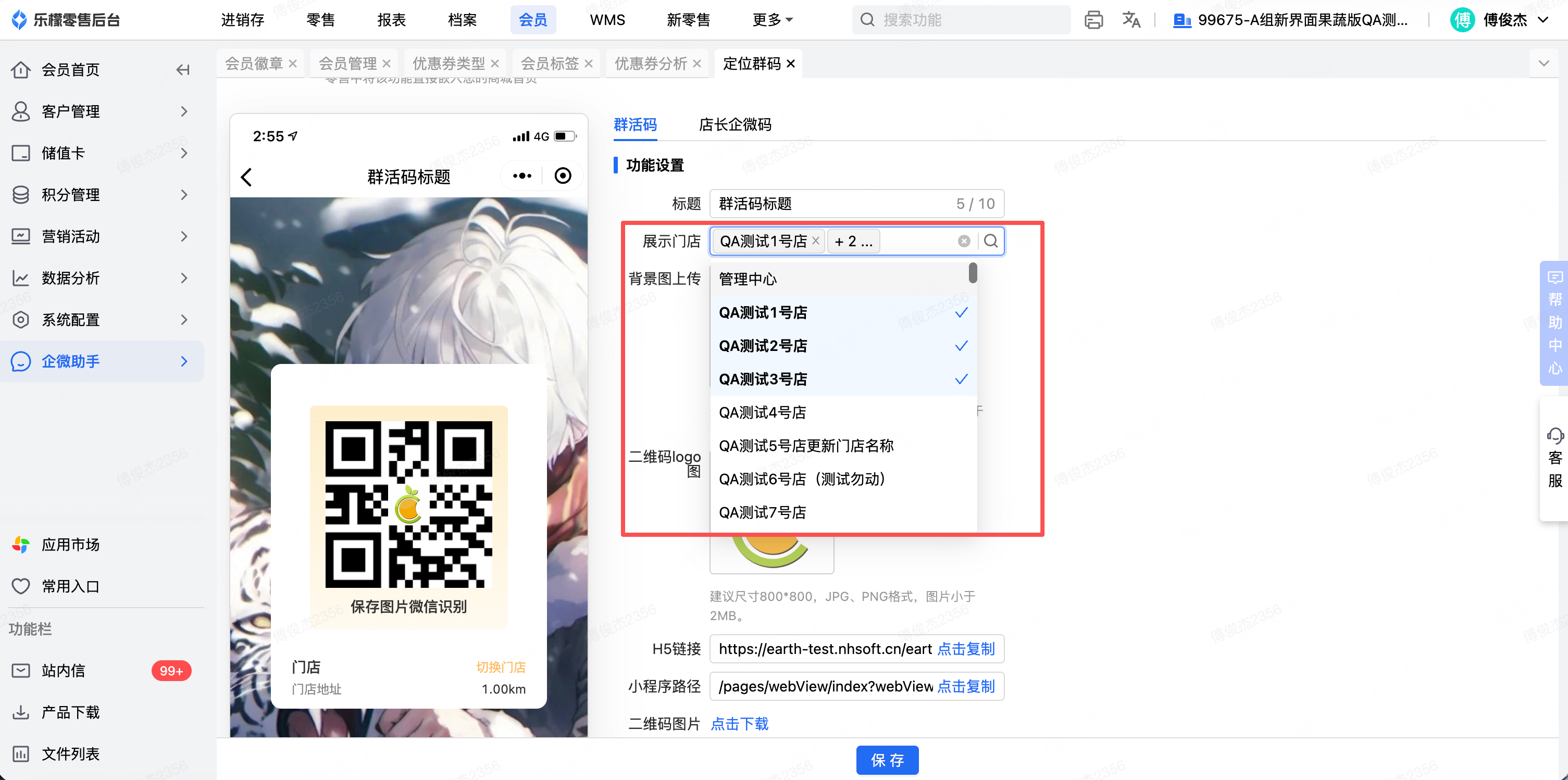Click the language translate icon
The height and width of the screenshot is (780, 1568).
(1131, 20)
